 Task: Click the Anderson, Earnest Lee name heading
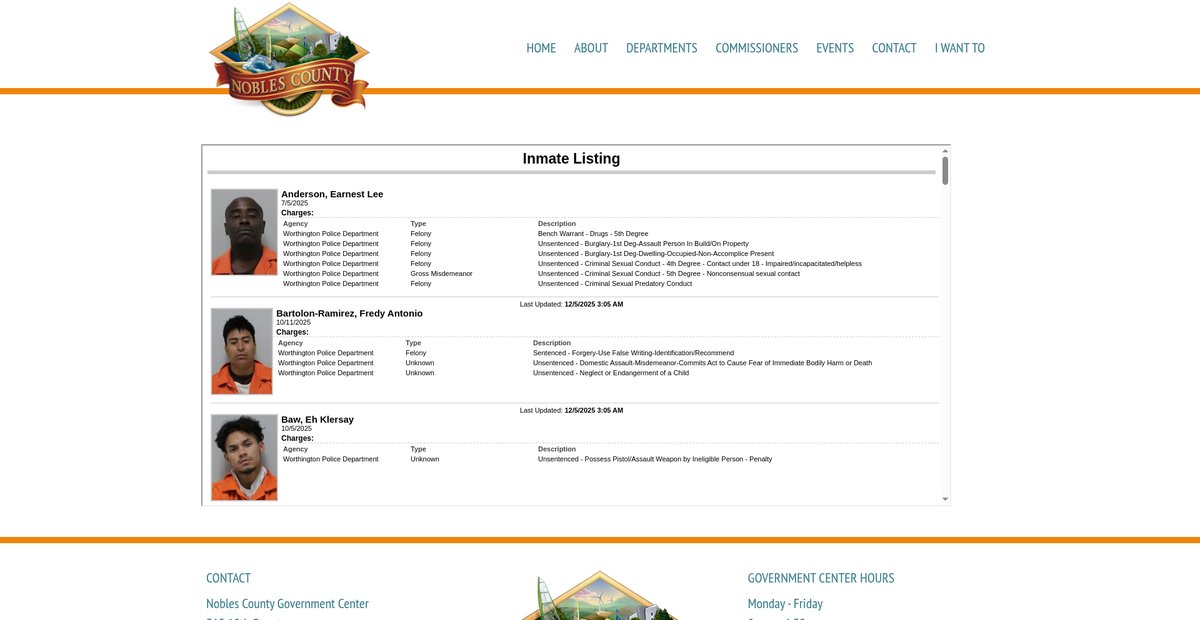tap(332, 194)
